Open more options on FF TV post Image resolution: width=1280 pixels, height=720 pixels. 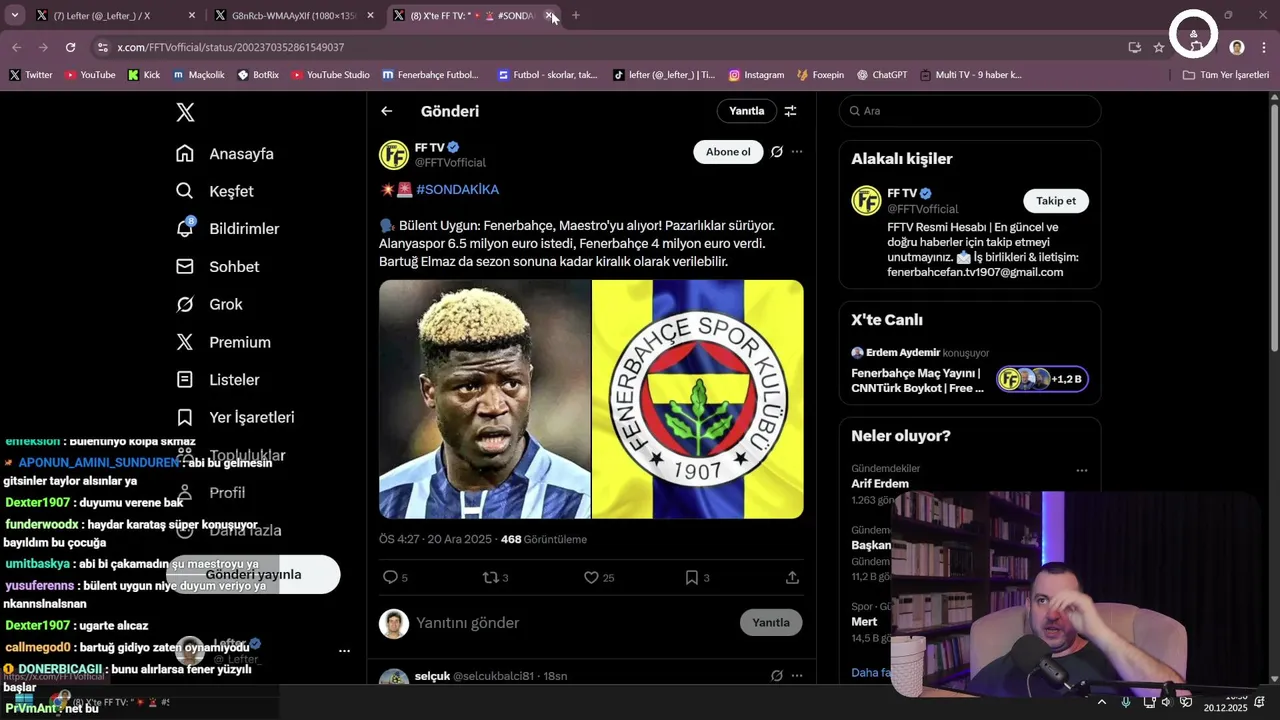point(797,152)
